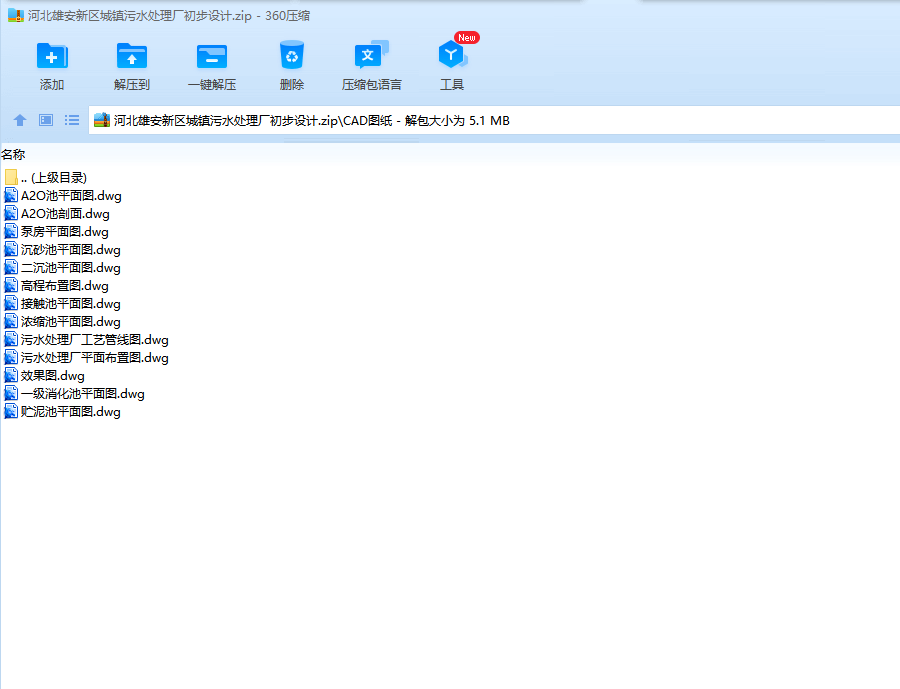Select the .. (上级目录) parent directory entry
The height and width of the screenshot is (689, 900).
[x=54, y=177]
